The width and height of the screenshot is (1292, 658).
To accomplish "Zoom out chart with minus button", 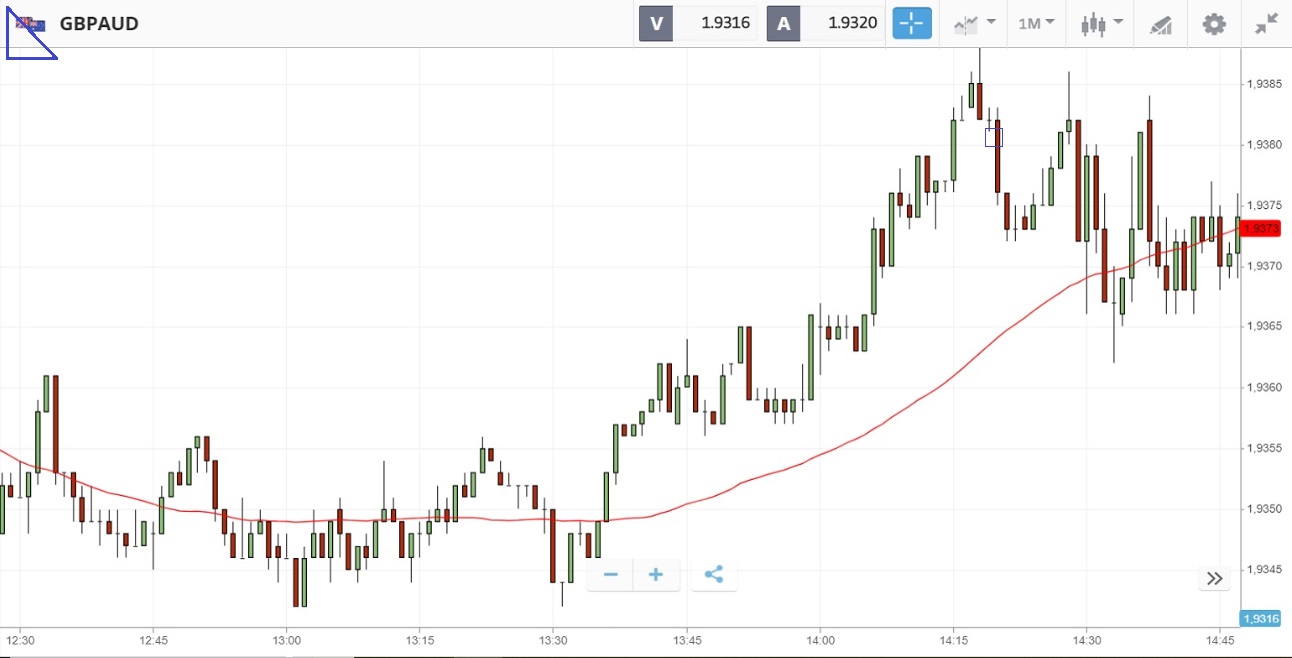I will coord(611,575).
